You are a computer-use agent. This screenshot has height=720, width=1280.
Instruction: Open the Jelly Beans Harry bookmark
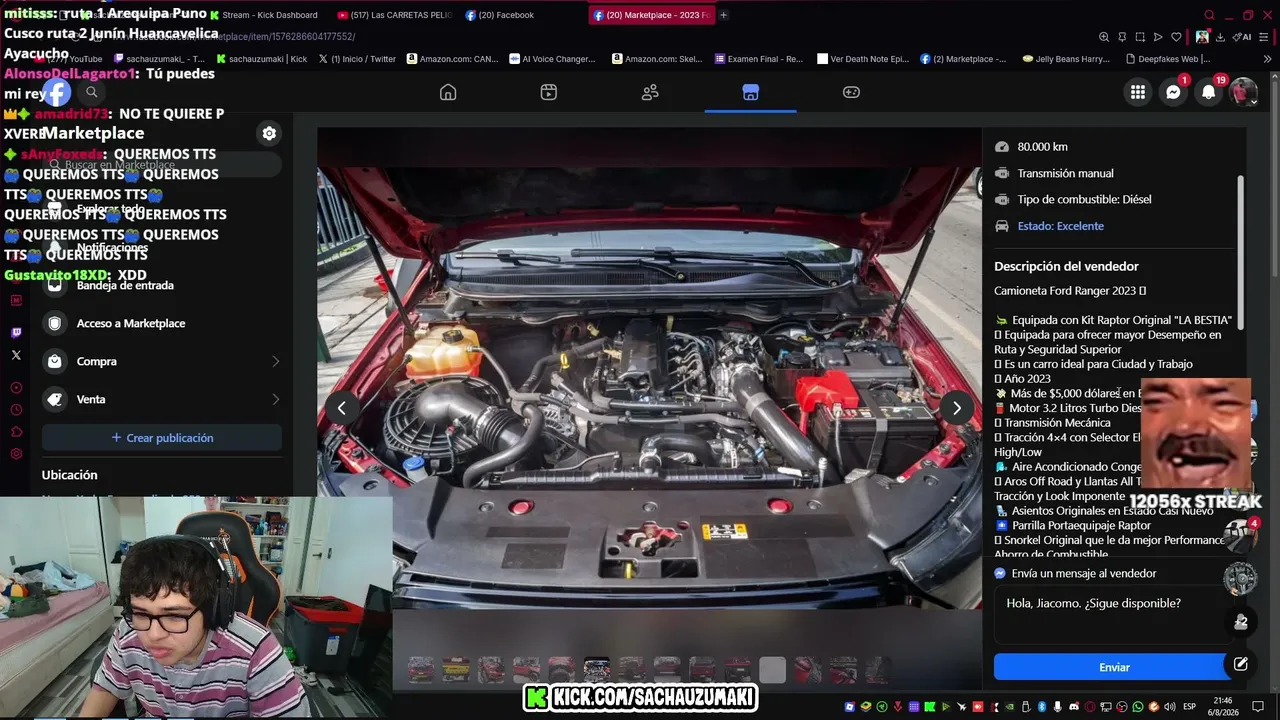click(x=1065, y=59)
